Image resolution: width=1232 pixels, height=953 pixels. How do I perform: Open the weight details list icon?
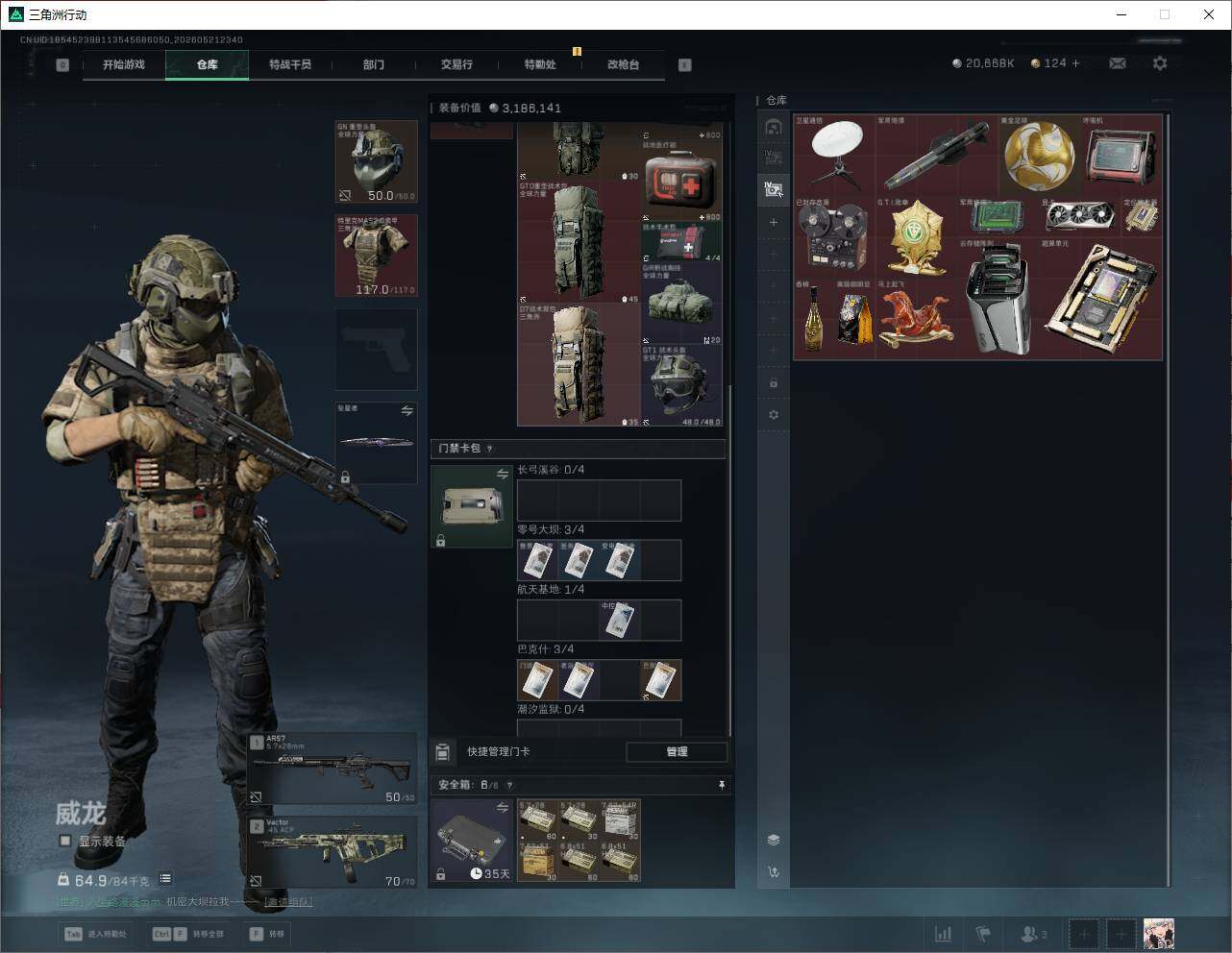pyautogui.click(x=165, y=878)
